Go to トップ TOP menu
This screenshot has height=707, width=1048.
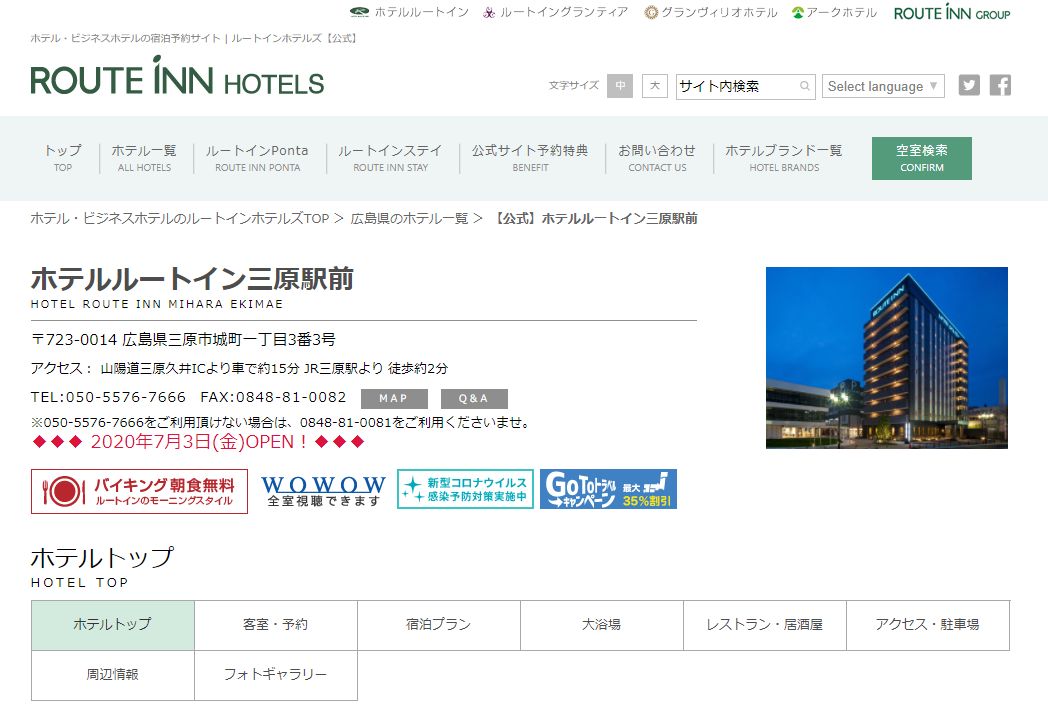coord(63,158)
